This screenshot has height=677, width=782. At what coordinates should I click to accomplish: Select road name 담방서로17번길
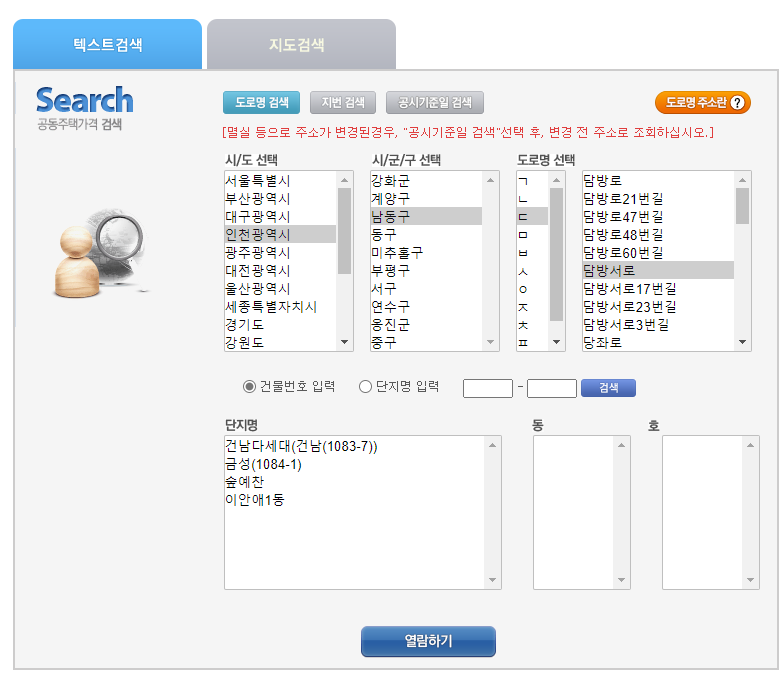coord(658,288)
